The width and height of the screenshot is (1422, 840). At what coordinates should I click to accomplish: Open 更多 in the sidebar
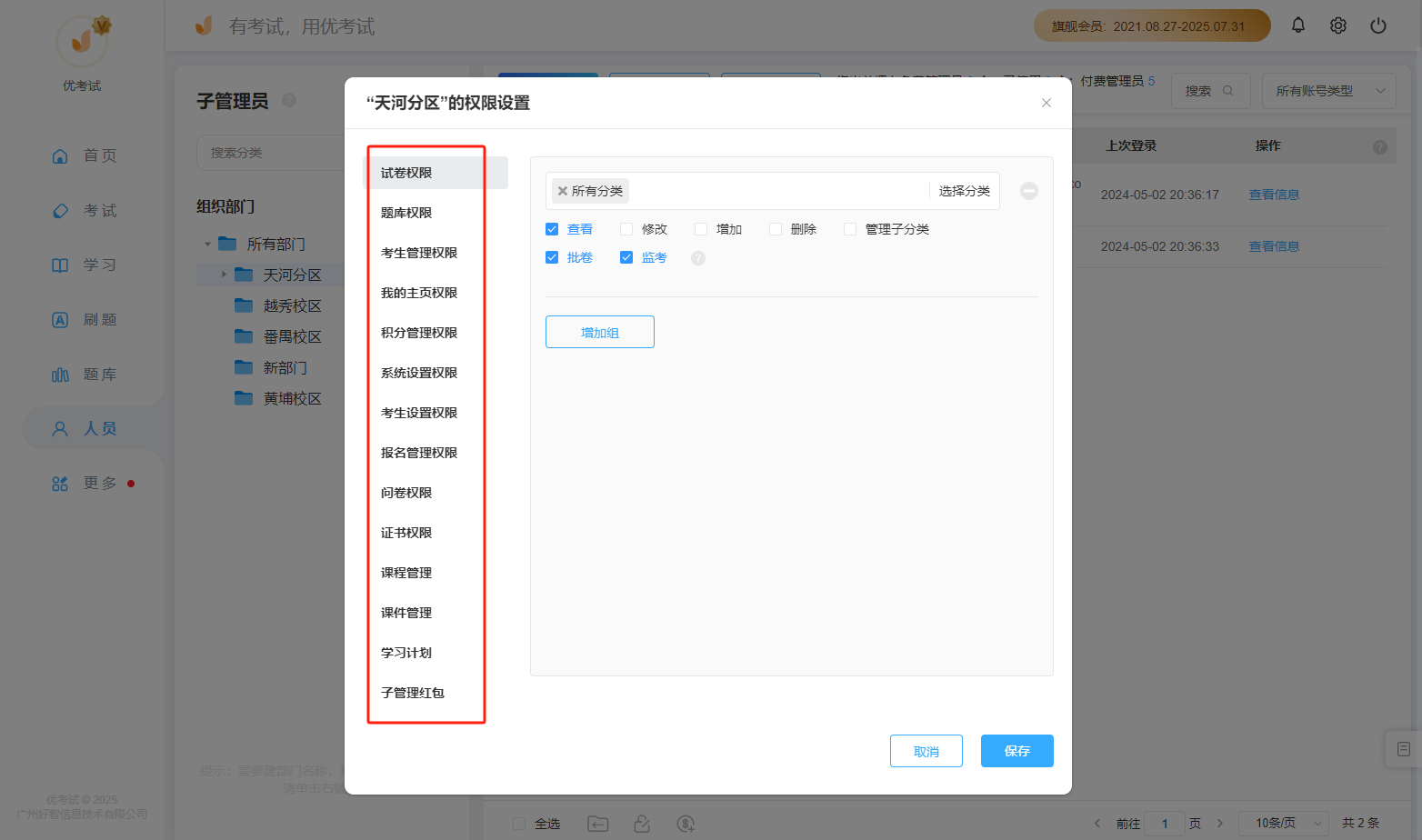pos(84,483)
